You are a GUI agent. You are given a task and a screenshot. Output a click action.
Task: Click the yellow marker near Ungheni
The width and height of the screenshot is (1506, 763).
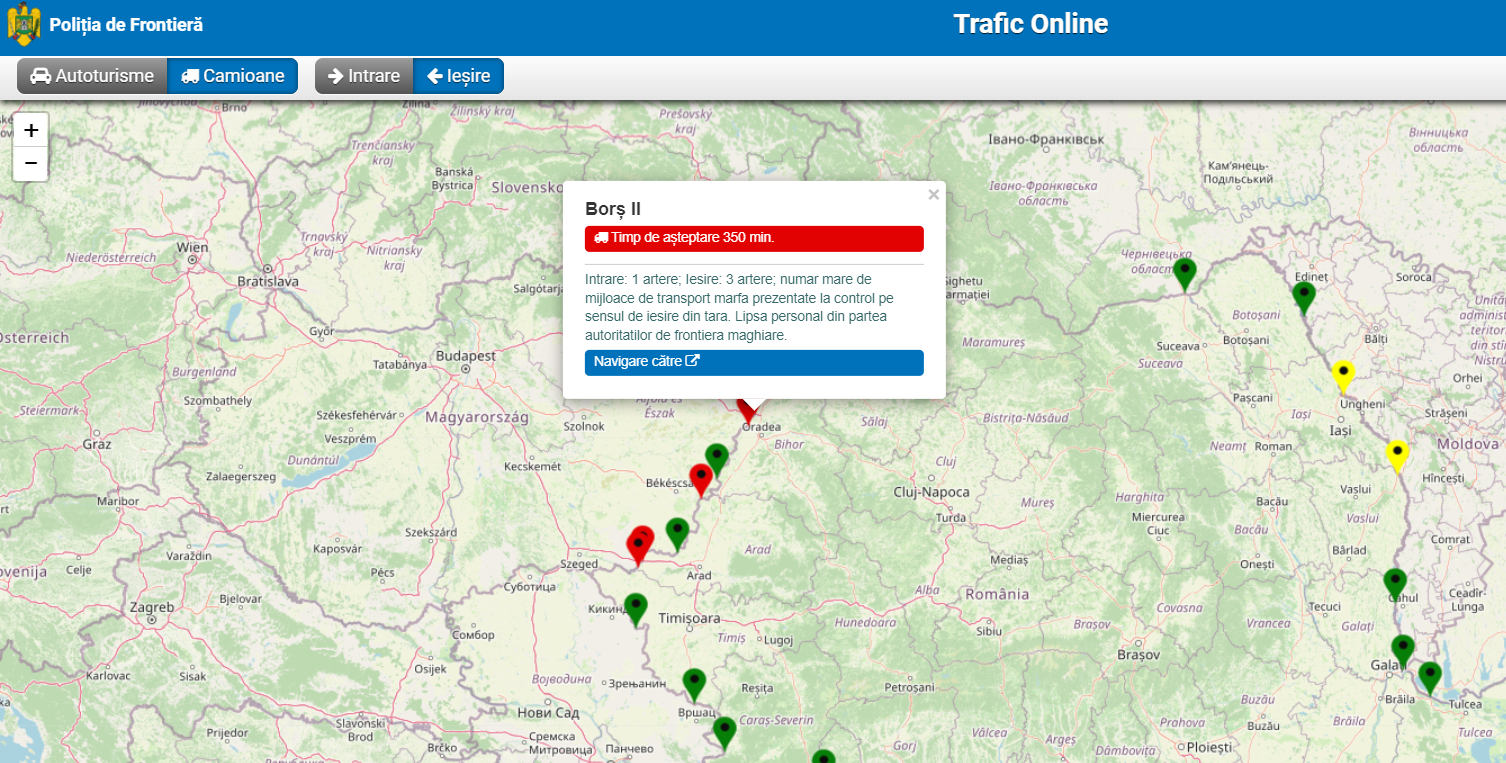click(1343, 375)
